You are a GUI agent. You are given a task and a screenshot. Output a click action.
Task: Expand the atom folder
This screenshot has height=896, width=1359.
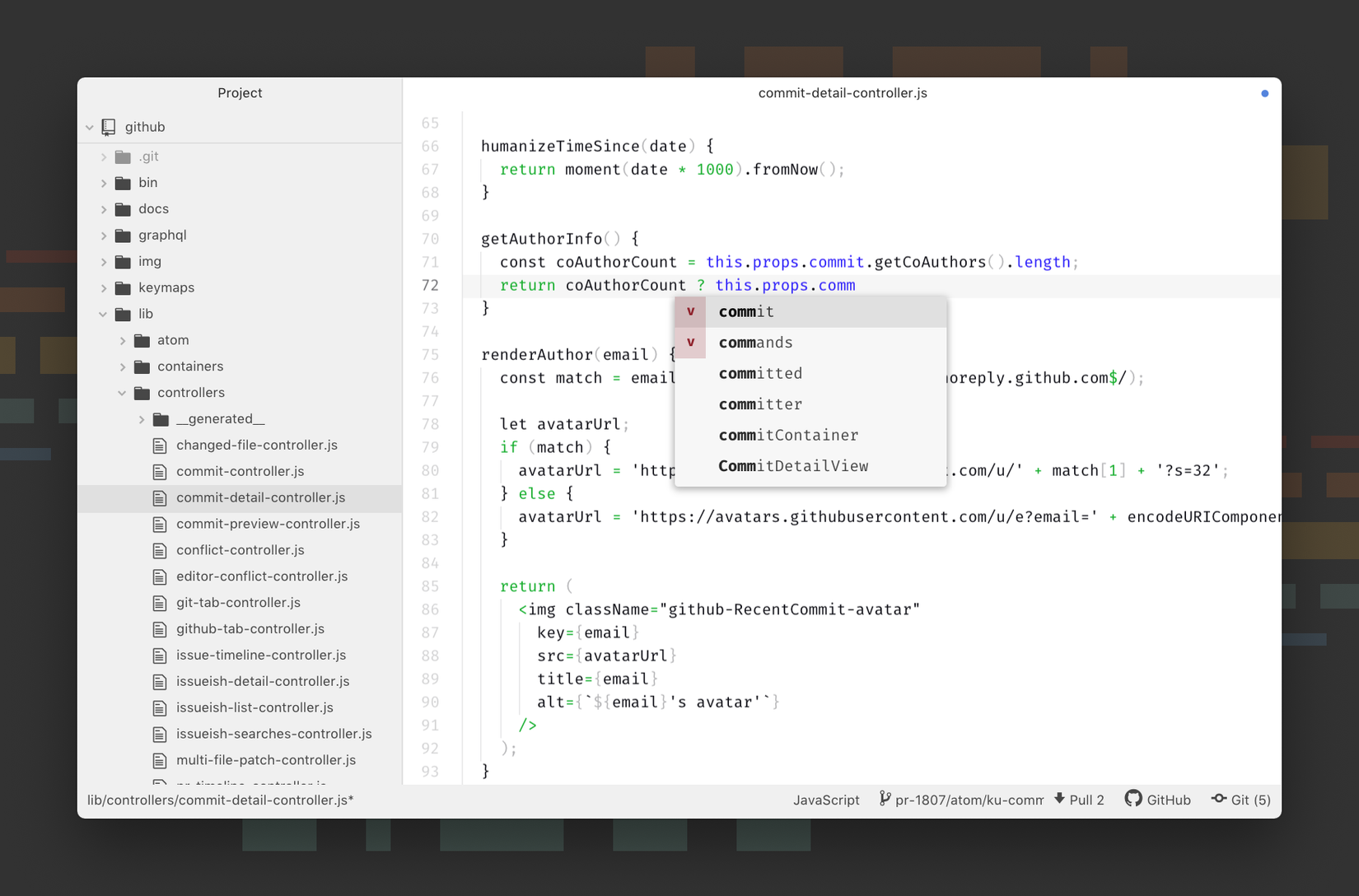click(124, 340)
